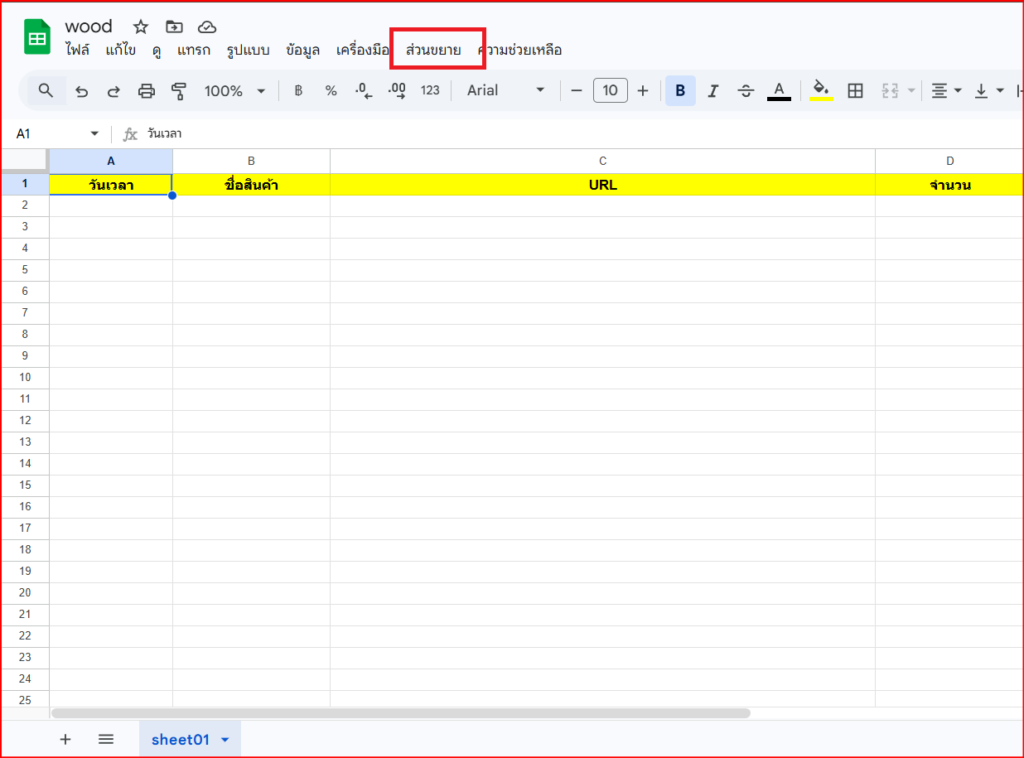Open the ส่วนขยาย menu
1024x758 pixels.
[x=433, y=49]
